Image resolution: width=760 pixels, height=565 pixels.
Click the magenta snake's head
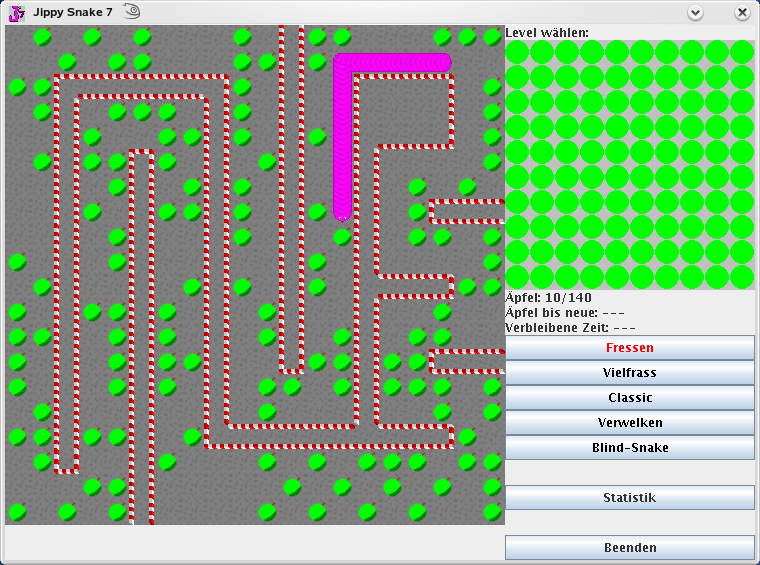342,215
